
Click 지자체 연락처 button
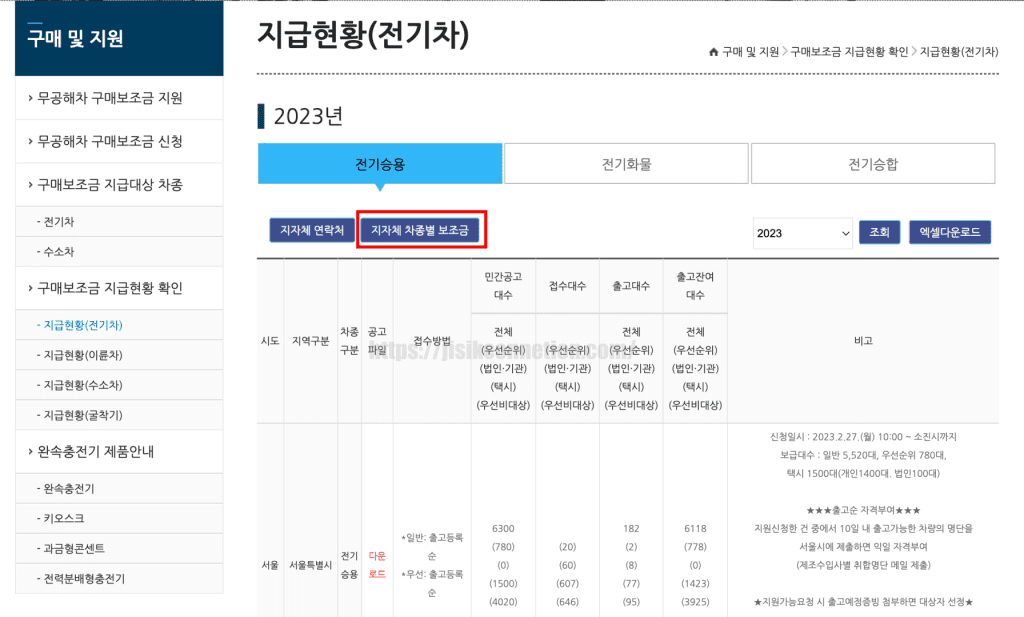point(312,230)
